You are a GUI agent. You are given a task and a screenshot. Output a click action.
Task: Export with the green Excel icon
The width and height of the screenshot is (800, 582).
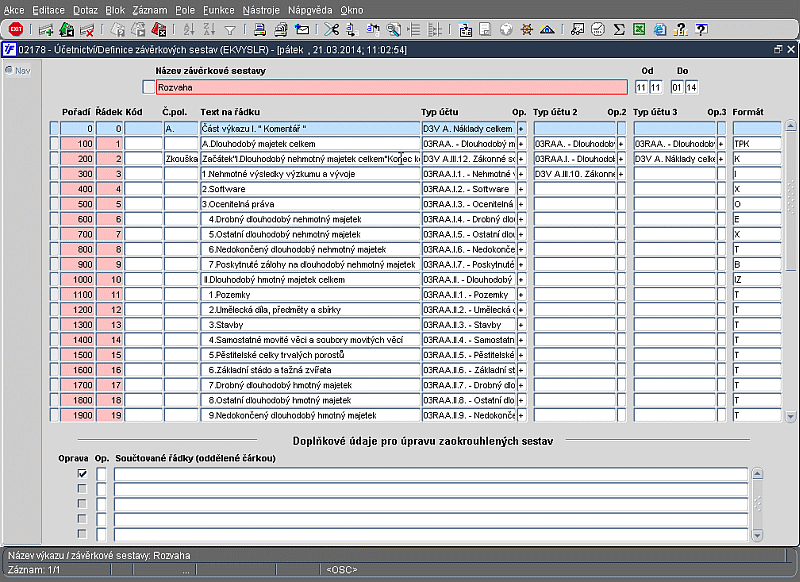coord(639,30)
